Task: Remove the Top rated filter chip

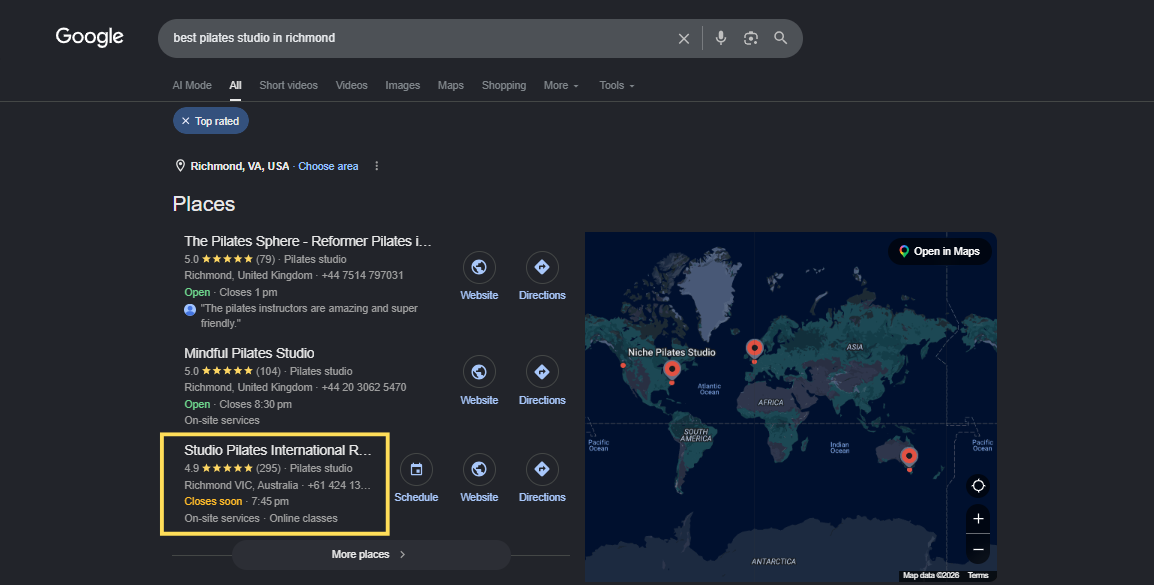Action: (185, 121)
